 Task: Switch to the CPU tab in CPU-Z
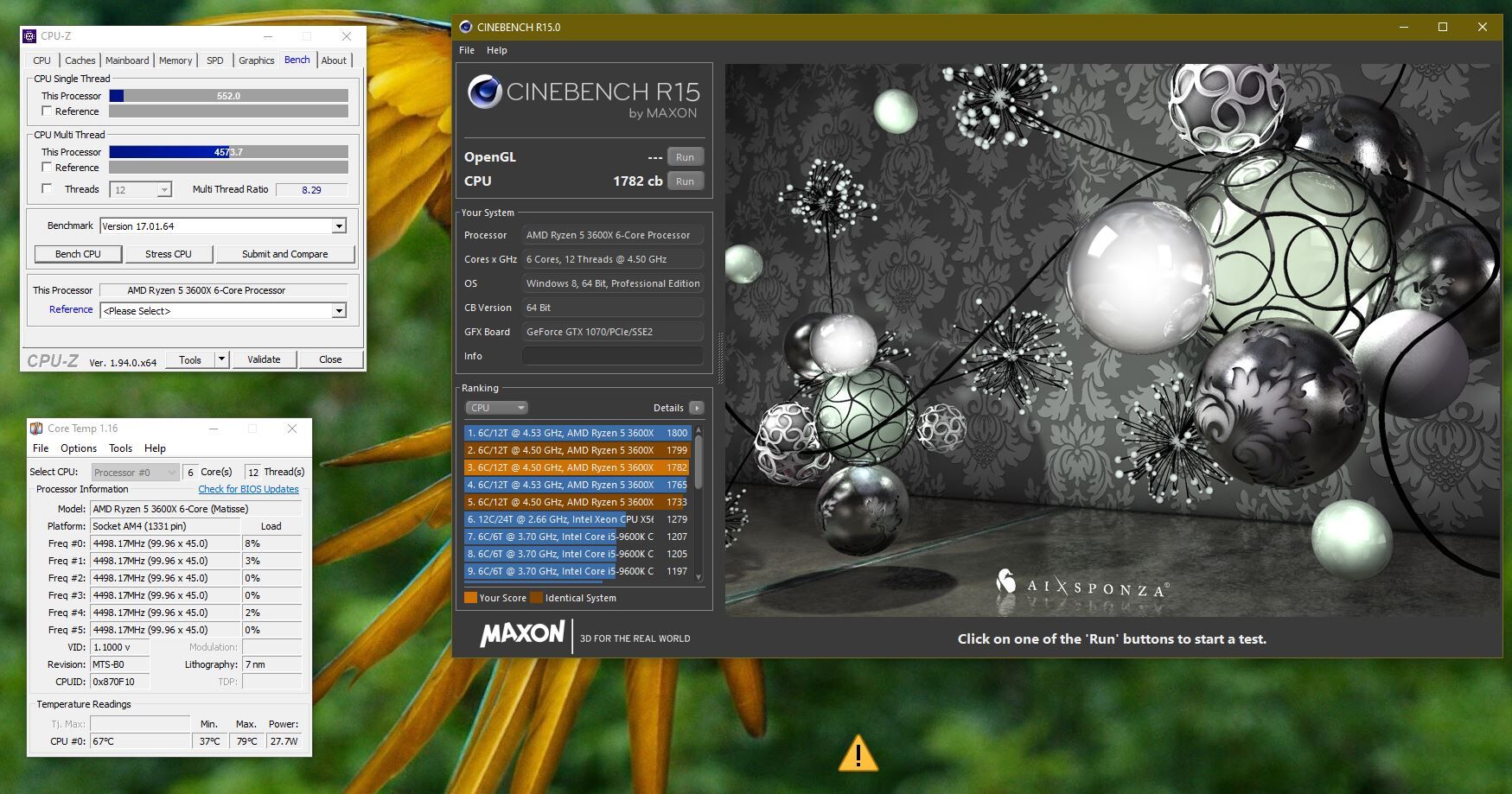[42, 60]
